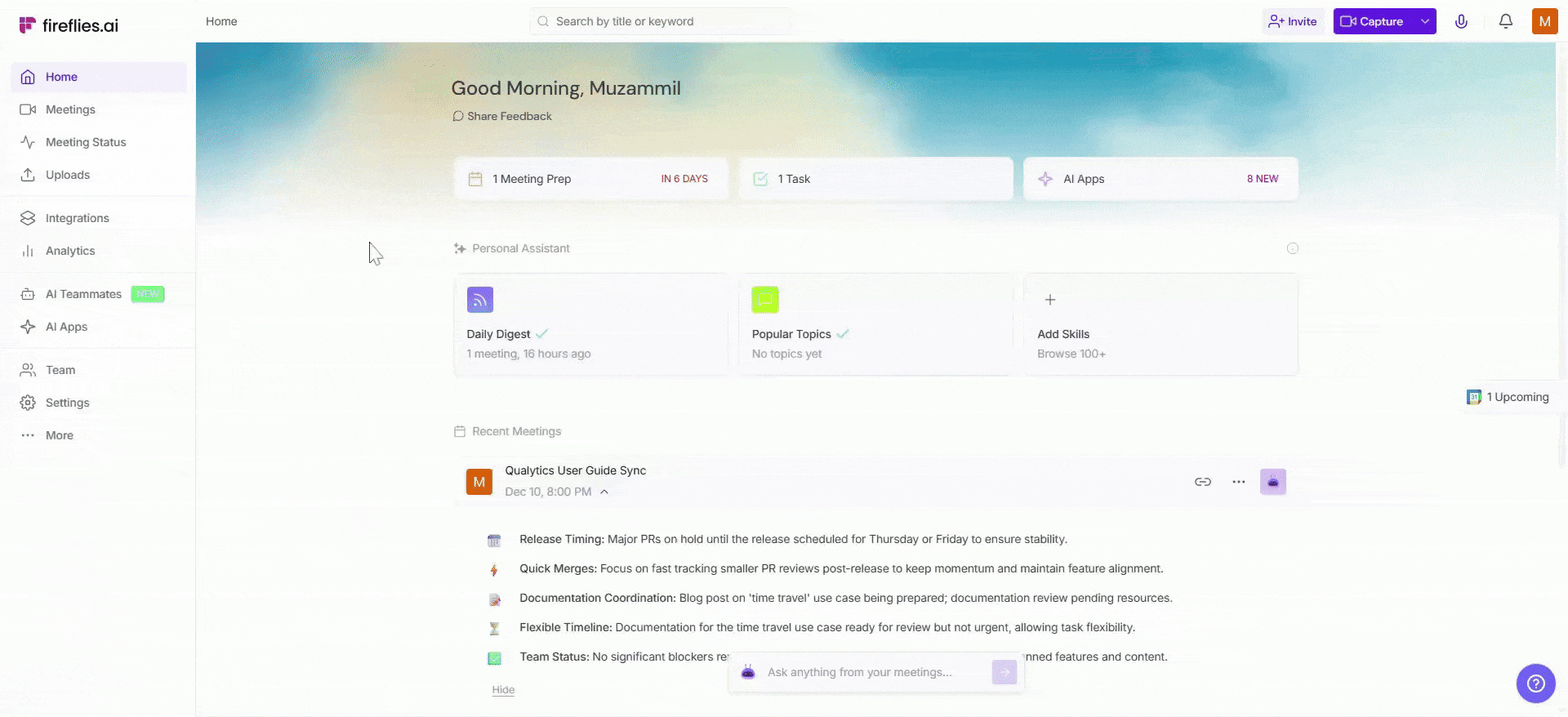Screen dimensions: 1568x717
Task: Open AI Teammates in the sidebar
Action: point(99,294)
